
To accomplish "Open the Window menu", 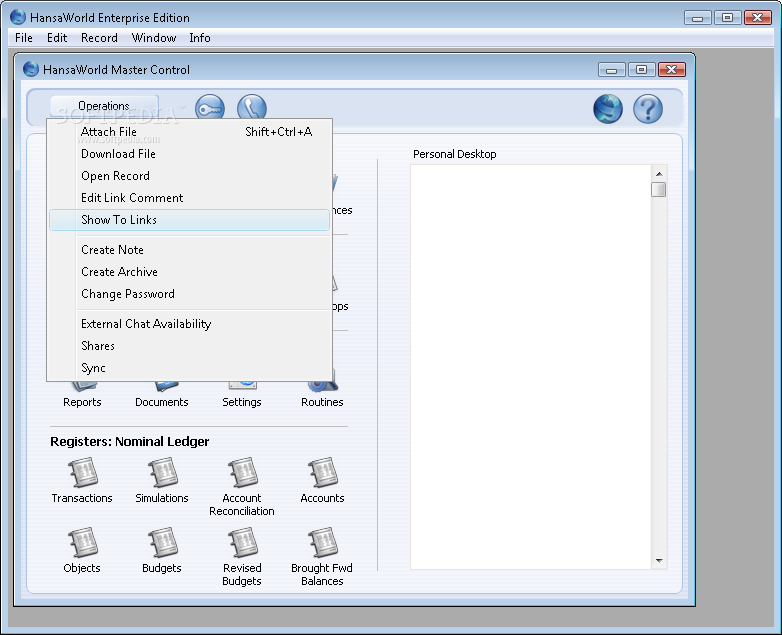I will click(x=154, y=38).
